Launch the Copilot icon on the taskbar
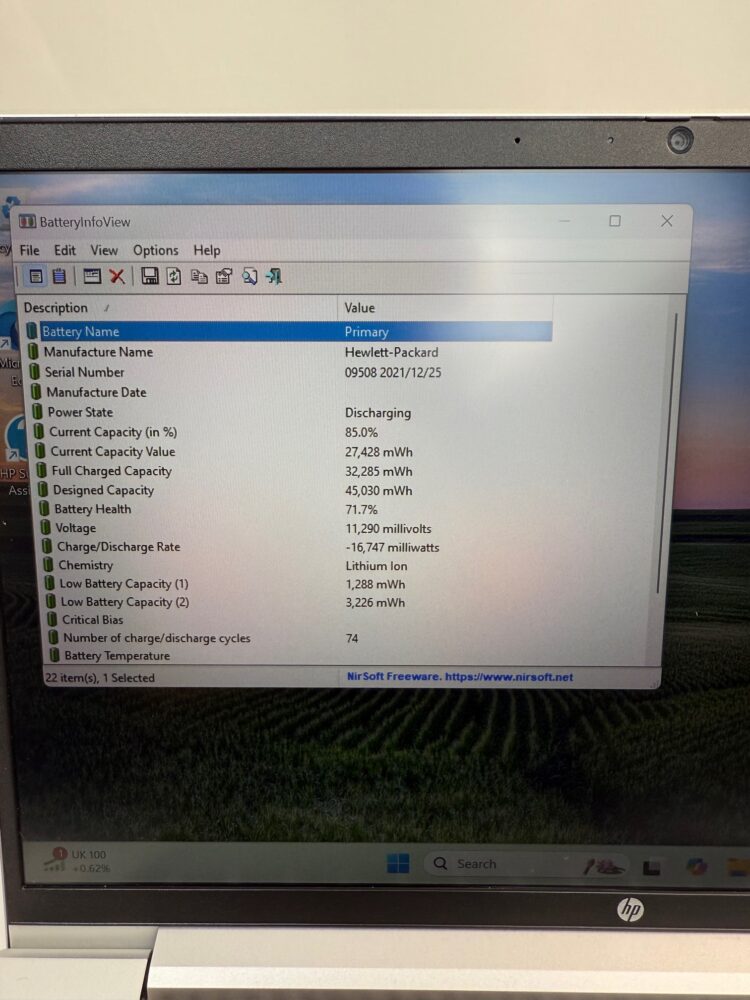Image resolution: width=750 pixels, height=1000 pixels. [x=696, y=867]
